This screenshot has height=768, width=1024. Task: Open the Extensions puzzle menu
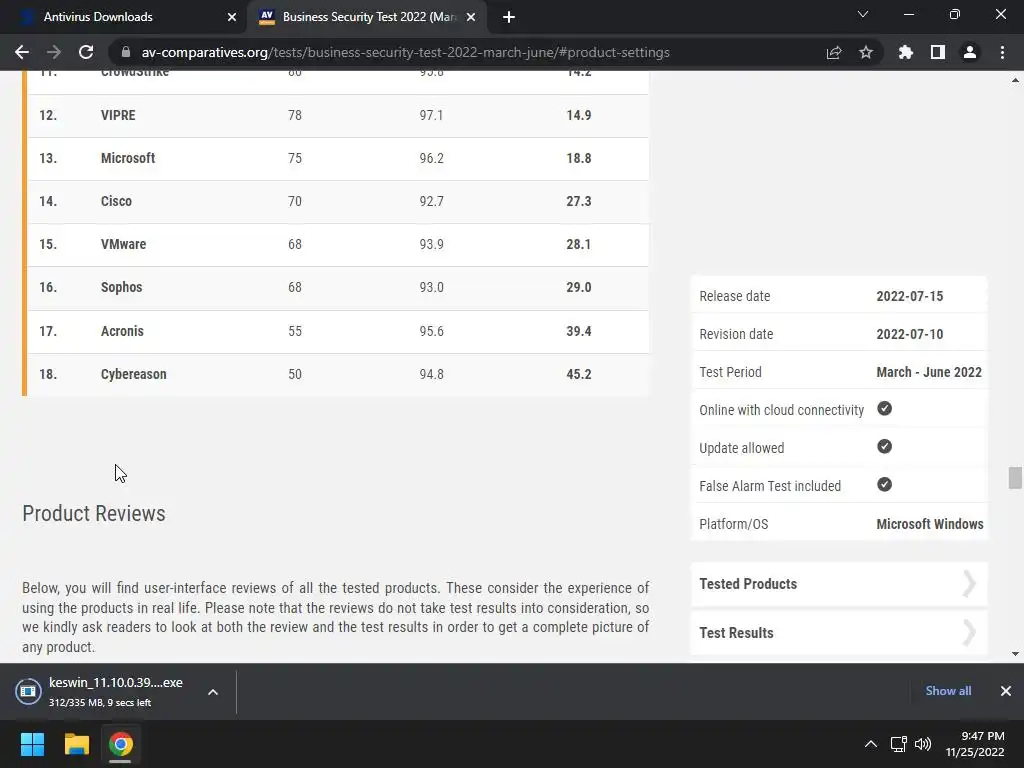pos(906,52)
